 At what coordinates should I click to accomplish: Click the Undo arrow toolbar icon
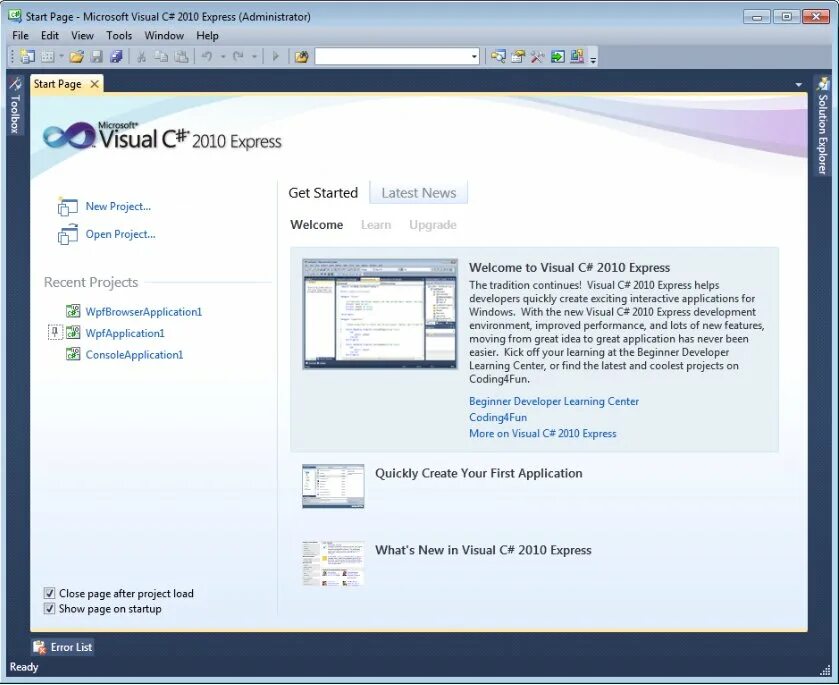[207, 56]
